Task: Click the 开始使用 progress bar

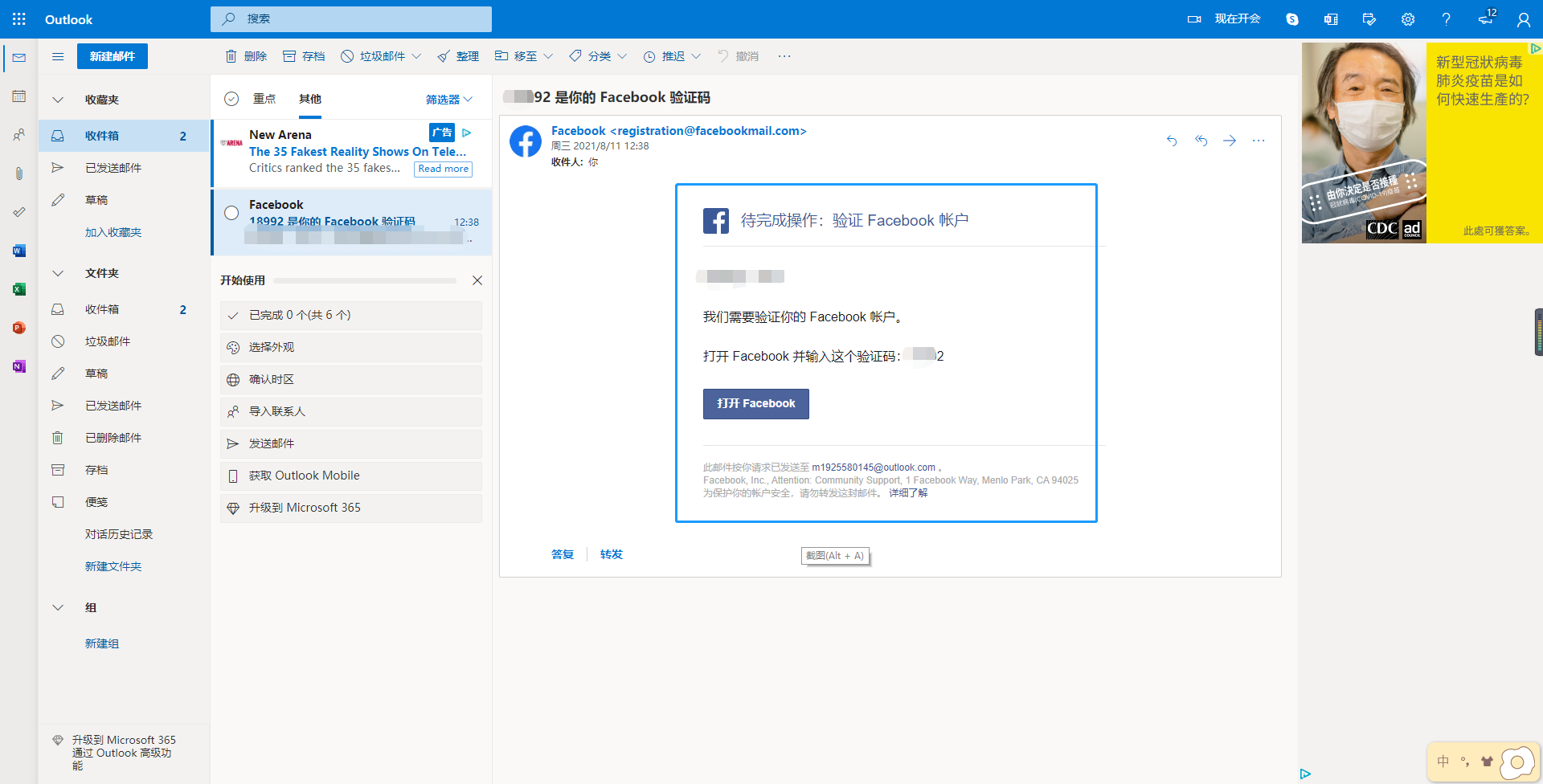Action: (x=365, y=280)
